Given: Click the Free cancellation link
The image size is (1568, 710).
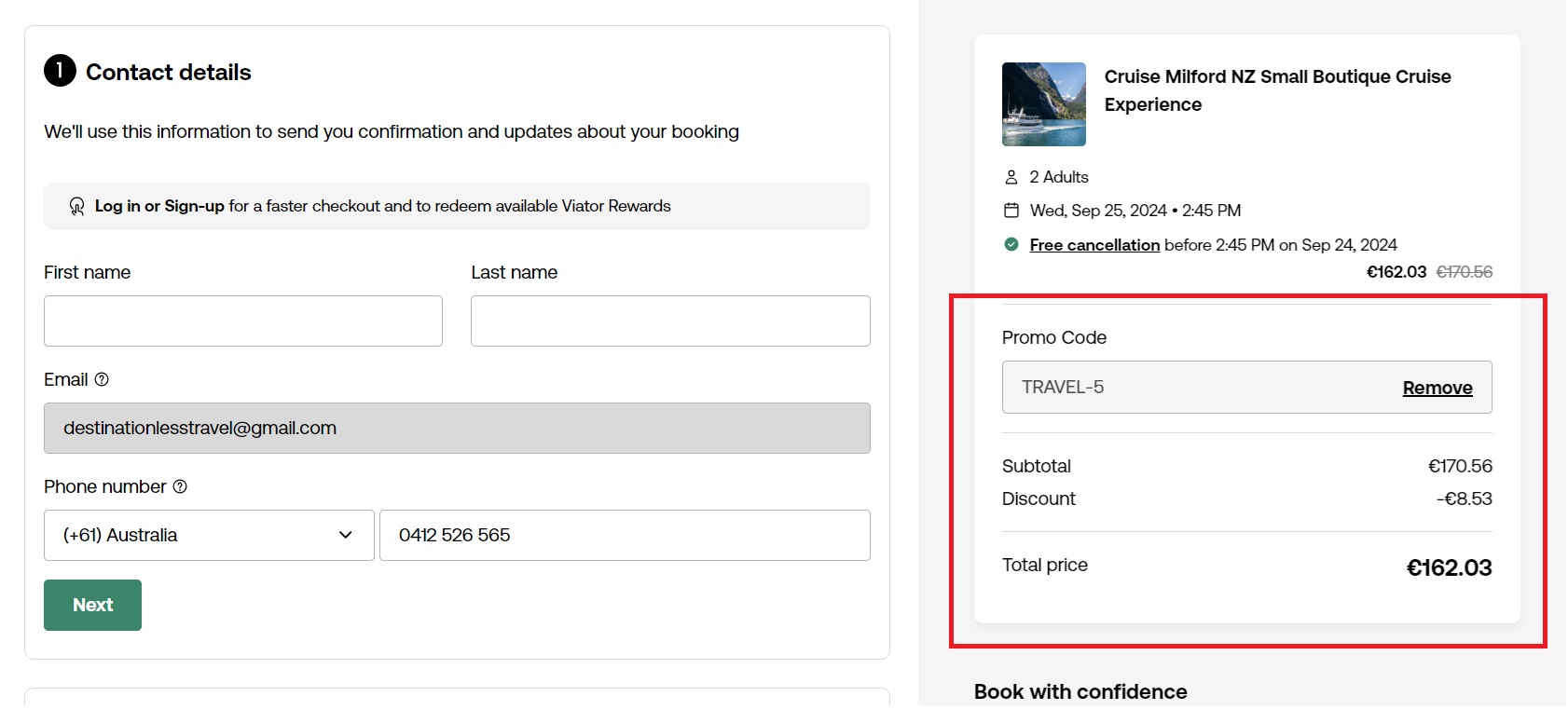Looking at the screenshot, I should point(1094,244).
